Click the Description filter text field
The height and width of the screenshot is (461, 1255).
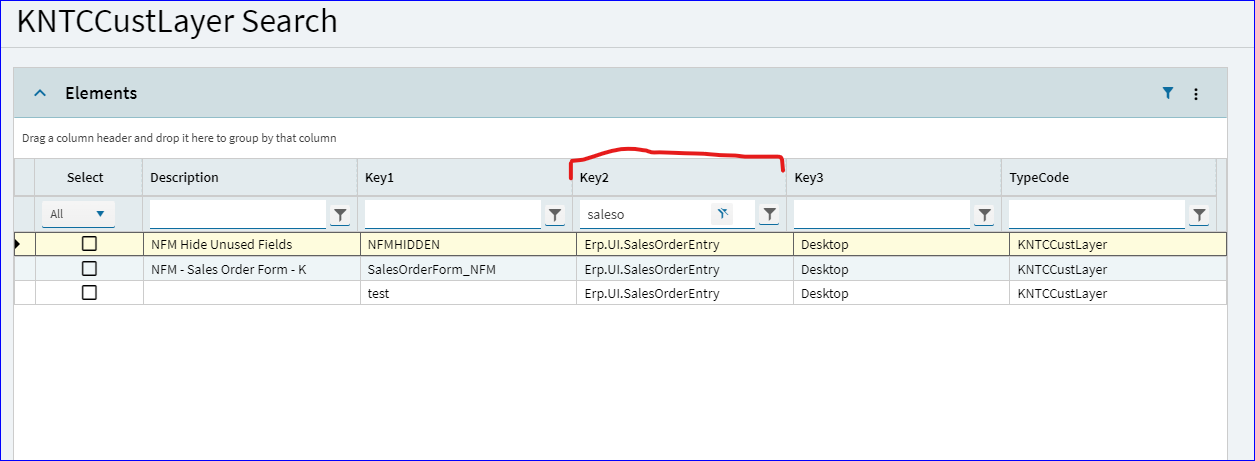pos(238,214)
